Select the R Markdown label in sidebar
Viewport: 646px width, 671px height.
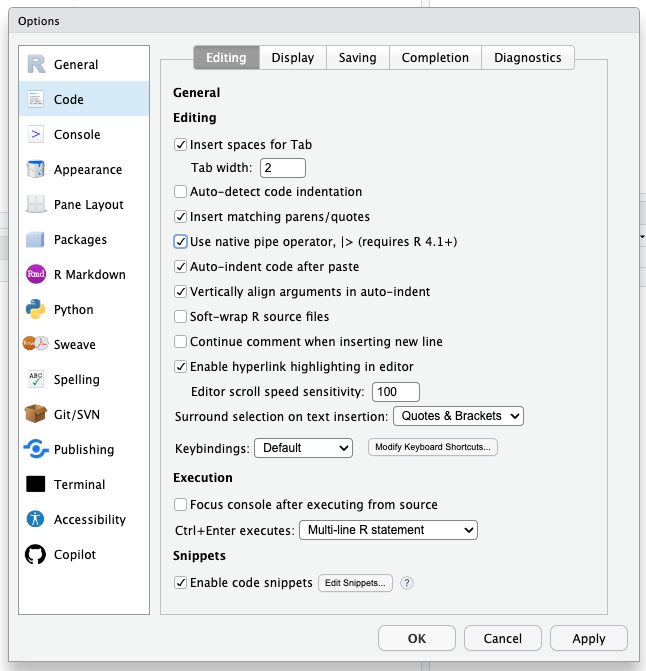pos(90,274)
